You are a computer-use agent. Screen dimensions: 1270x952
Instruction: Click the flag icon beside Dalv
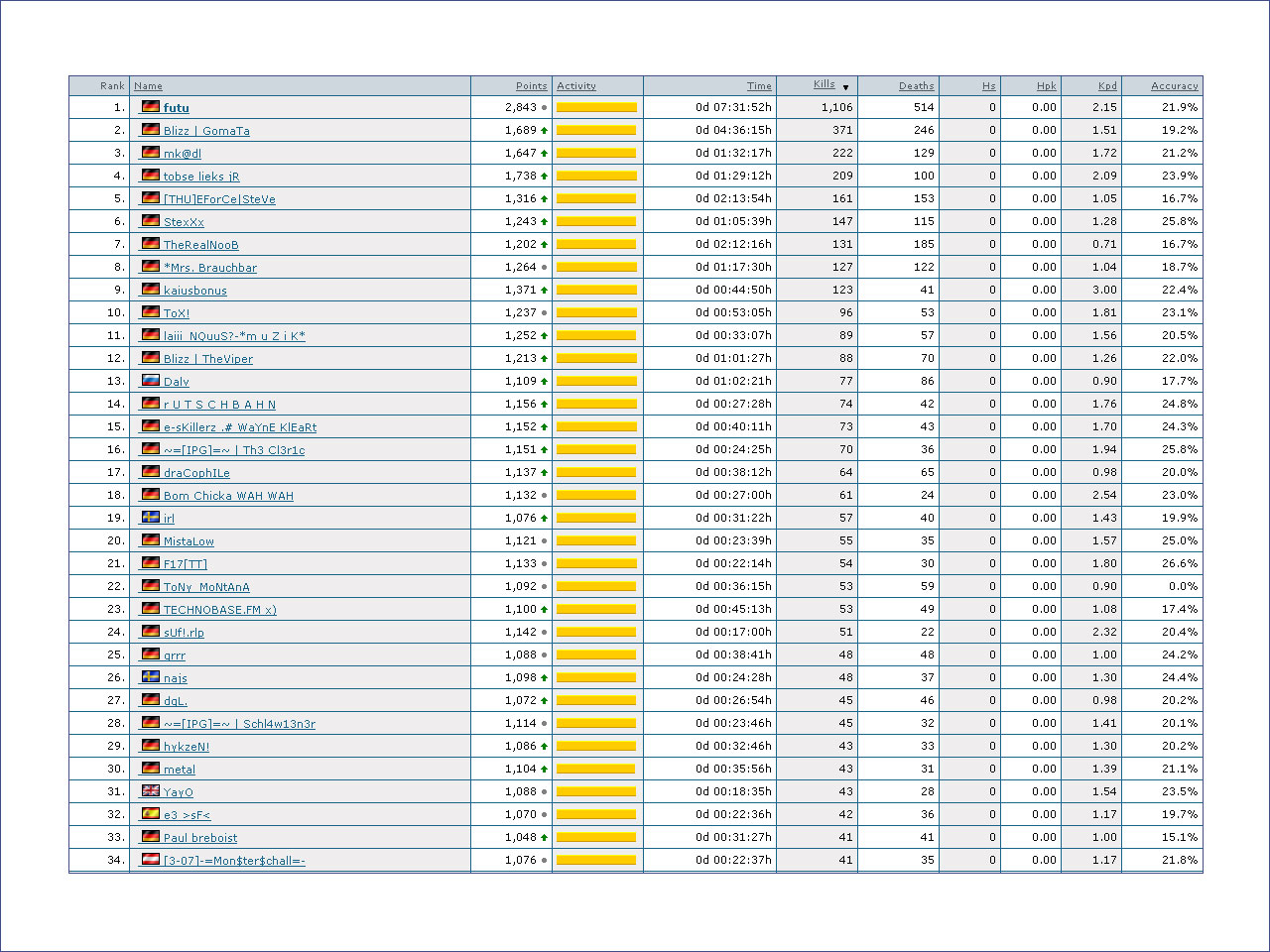151,381
